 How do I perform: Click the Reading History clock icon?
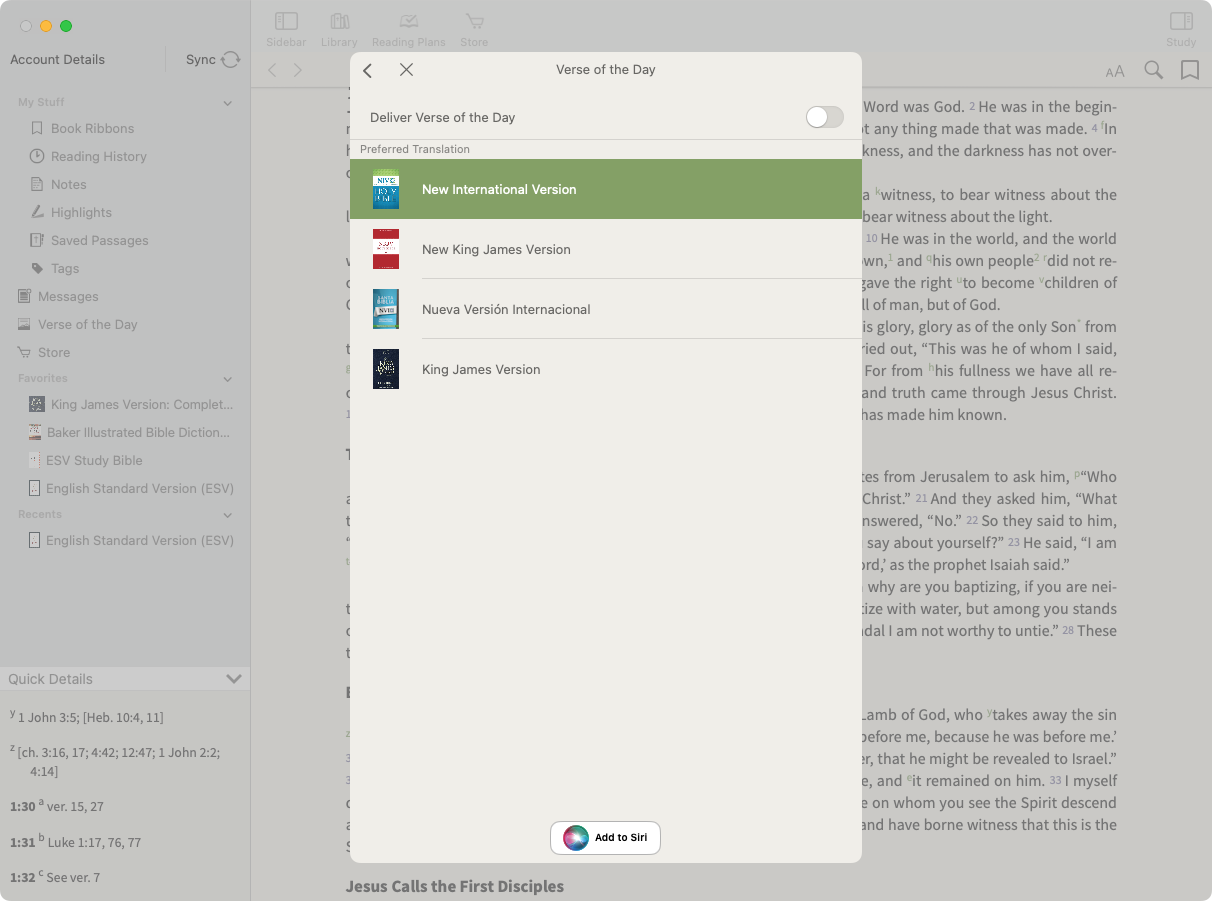point(37,156)
